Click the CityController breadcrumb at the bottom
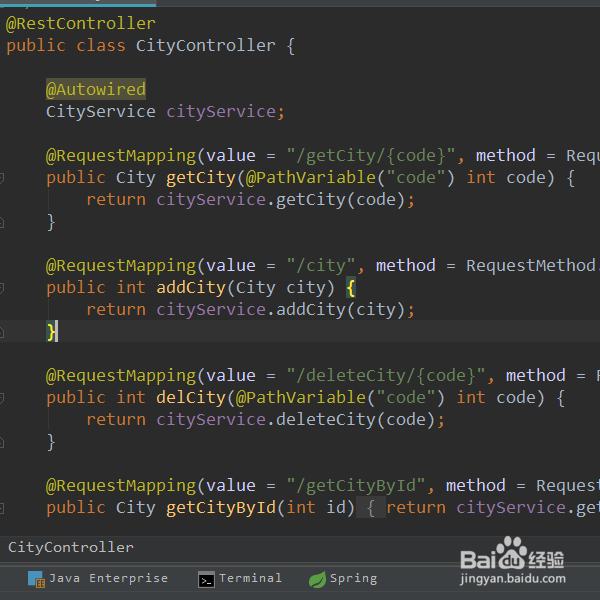This screenshot has height=600, width=600. coord(71,547)
